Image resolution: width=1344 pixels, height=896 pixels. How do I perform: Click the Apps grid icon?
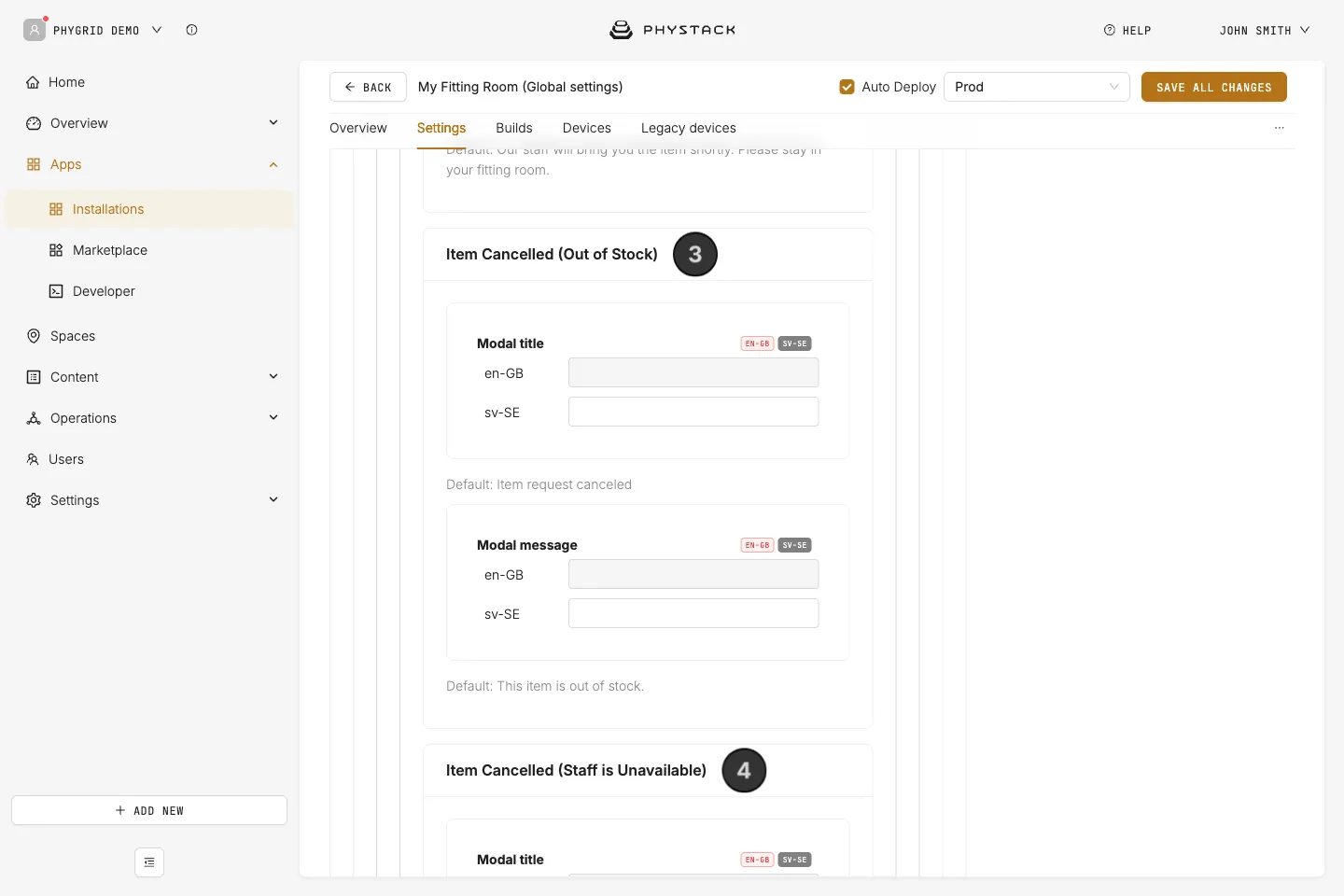(34, 164)
